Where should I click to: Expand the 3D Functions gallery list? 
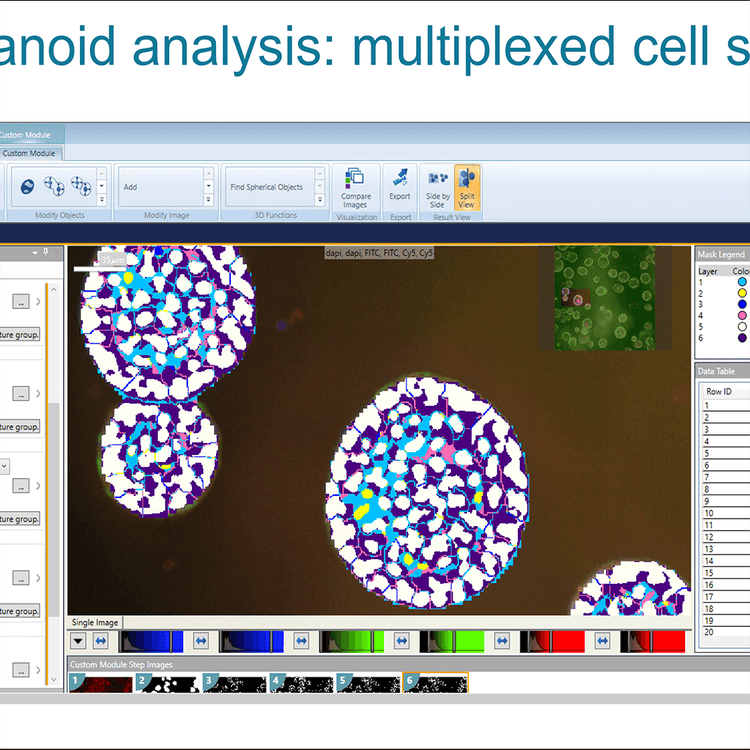click(x=320, y=199)
